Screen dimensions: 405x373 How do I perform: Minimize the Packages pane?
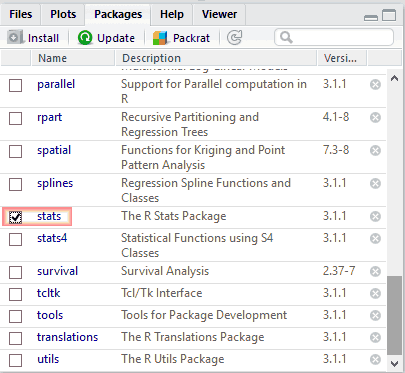tap(371, 17)
